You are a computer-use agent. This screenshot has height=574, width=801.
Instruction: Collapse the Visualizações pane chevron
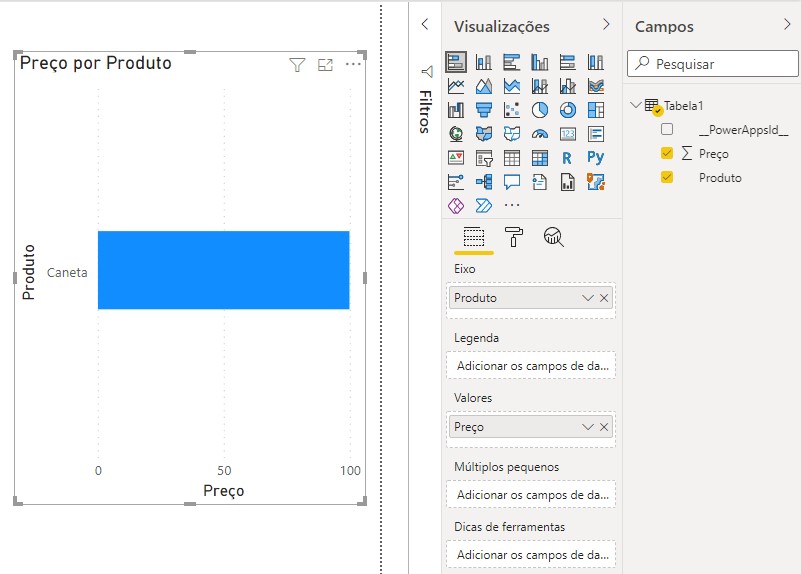point(606,25)
